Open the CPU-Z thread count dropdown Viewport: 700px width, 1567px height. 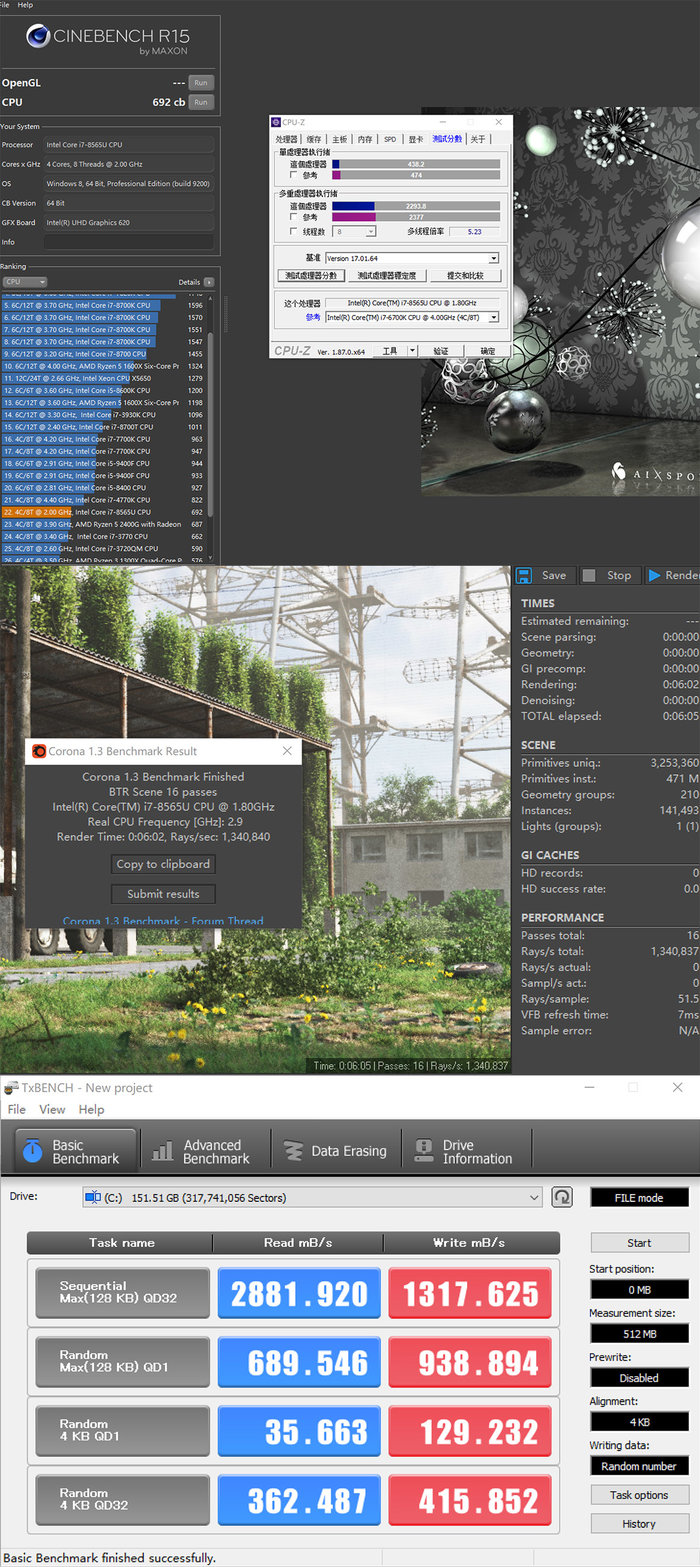pos(371,231)
